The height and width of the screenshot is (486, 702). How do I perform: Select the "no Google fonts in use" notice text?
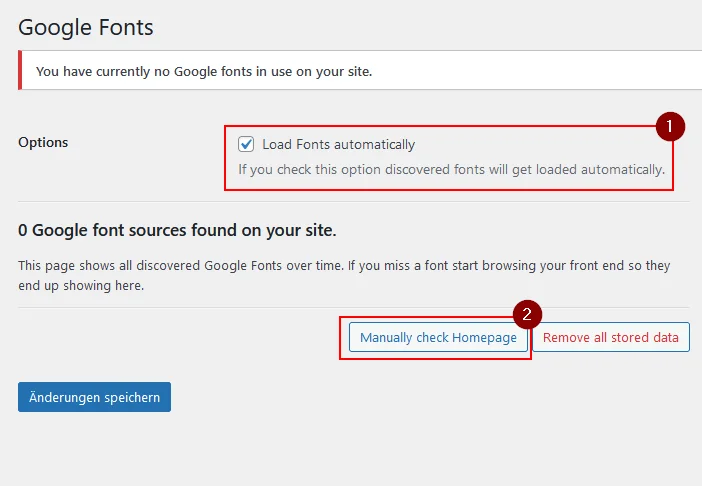(204, 72)
